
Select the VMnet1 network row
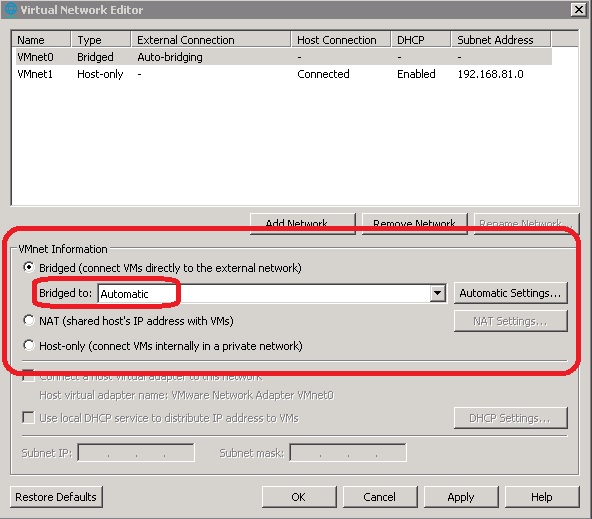point(283,74)
